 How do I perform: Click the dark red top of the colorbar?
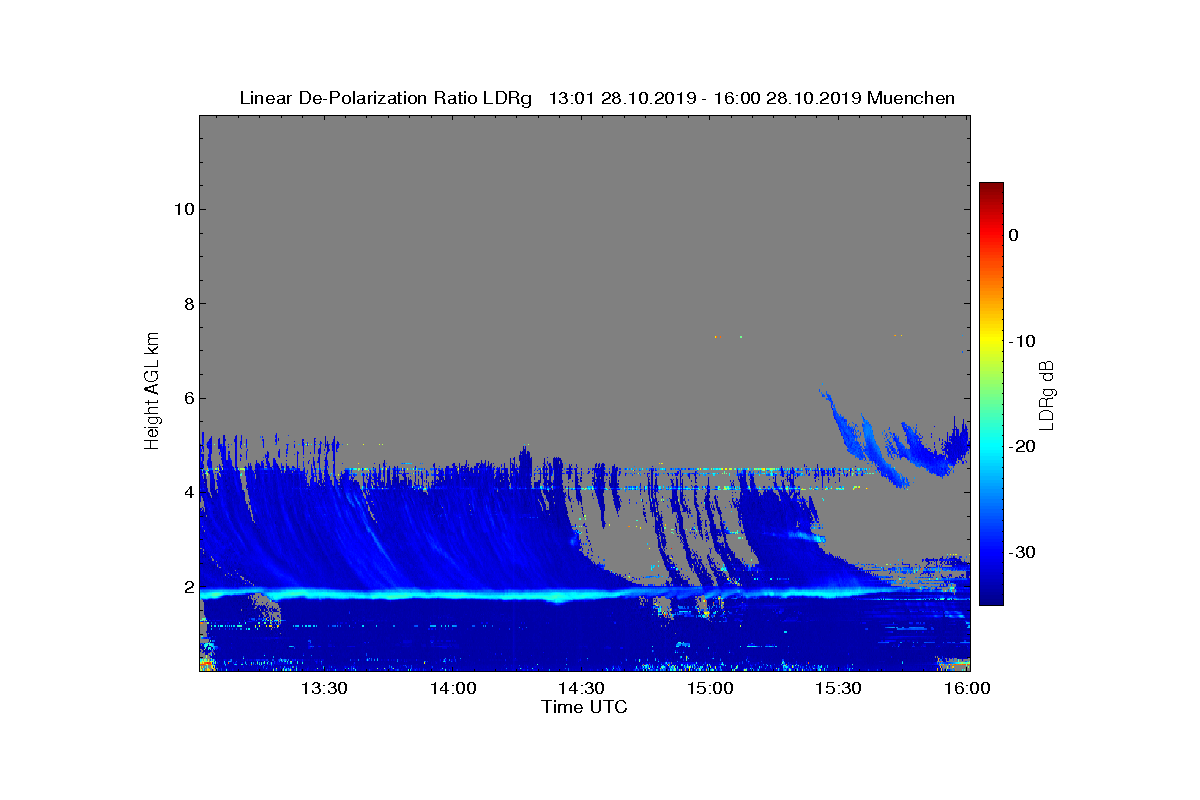pos(991,189)
